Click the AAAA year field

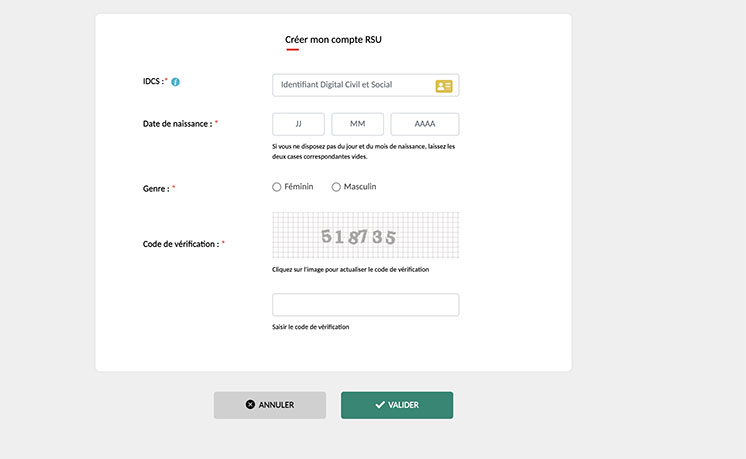(425, 124)
